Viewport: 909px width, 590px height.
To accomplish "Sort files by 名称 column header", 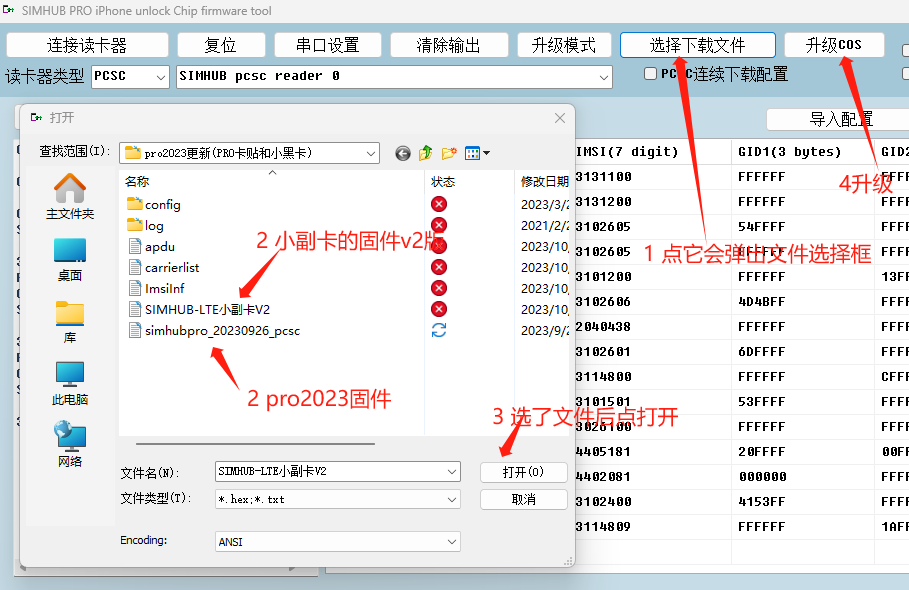I will click(271, 181).
